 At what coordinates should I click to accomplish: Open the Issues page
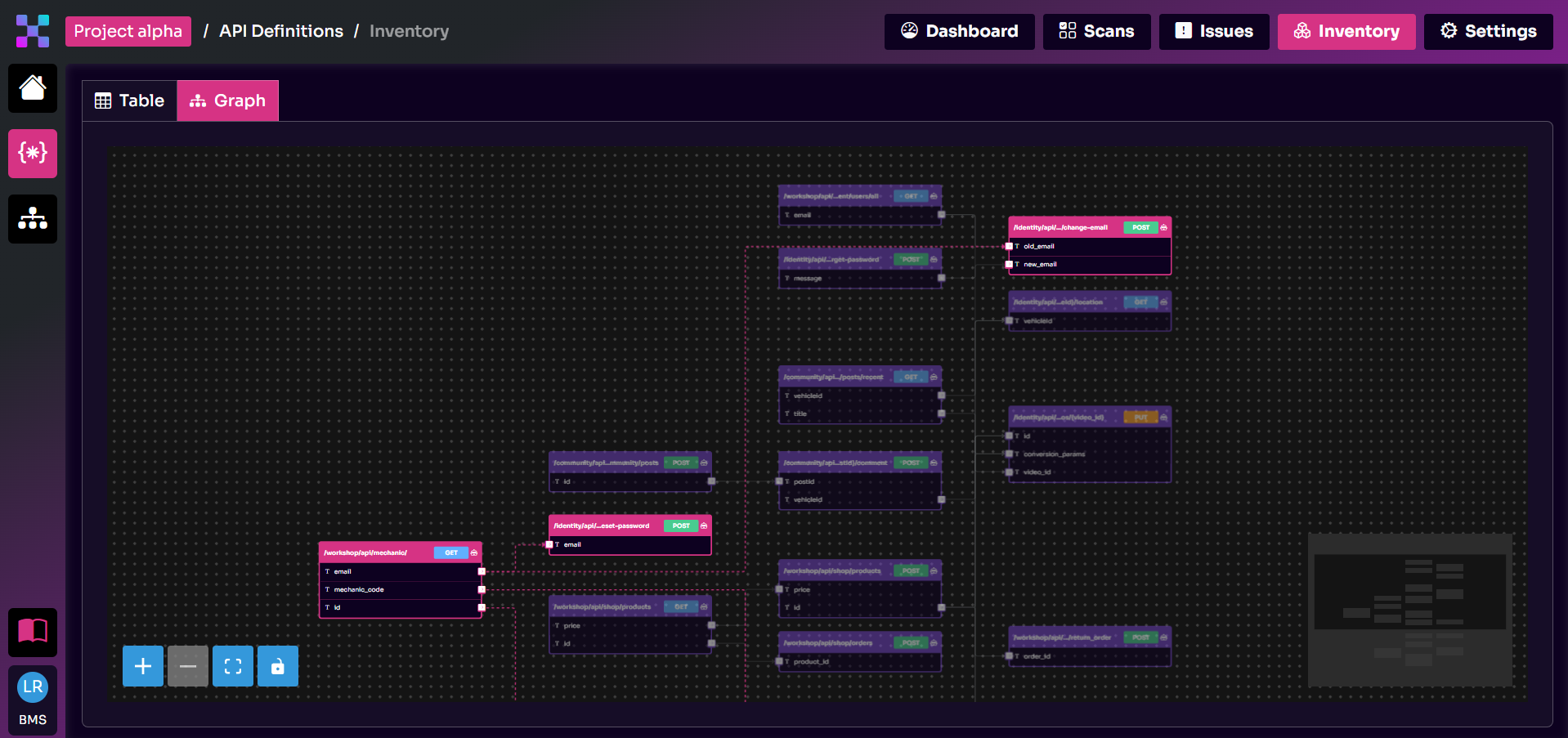click(1214, 31)
